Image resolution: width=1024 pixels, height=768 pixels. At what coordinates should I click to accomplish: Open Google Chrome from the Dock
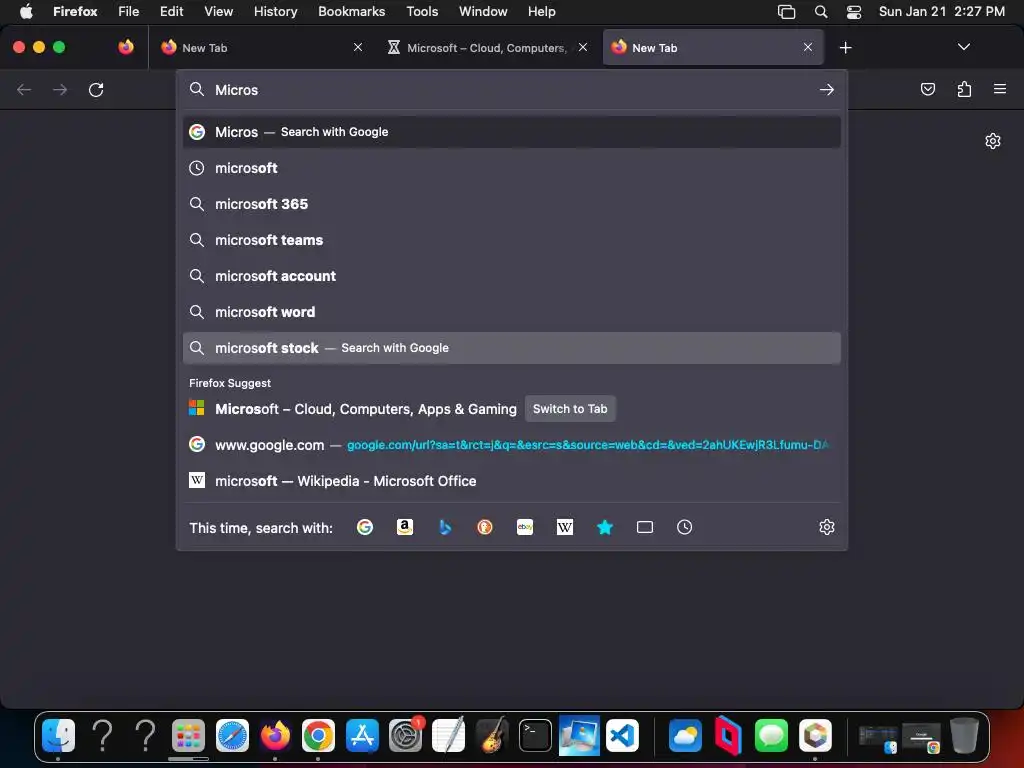[x=318, y=736]
